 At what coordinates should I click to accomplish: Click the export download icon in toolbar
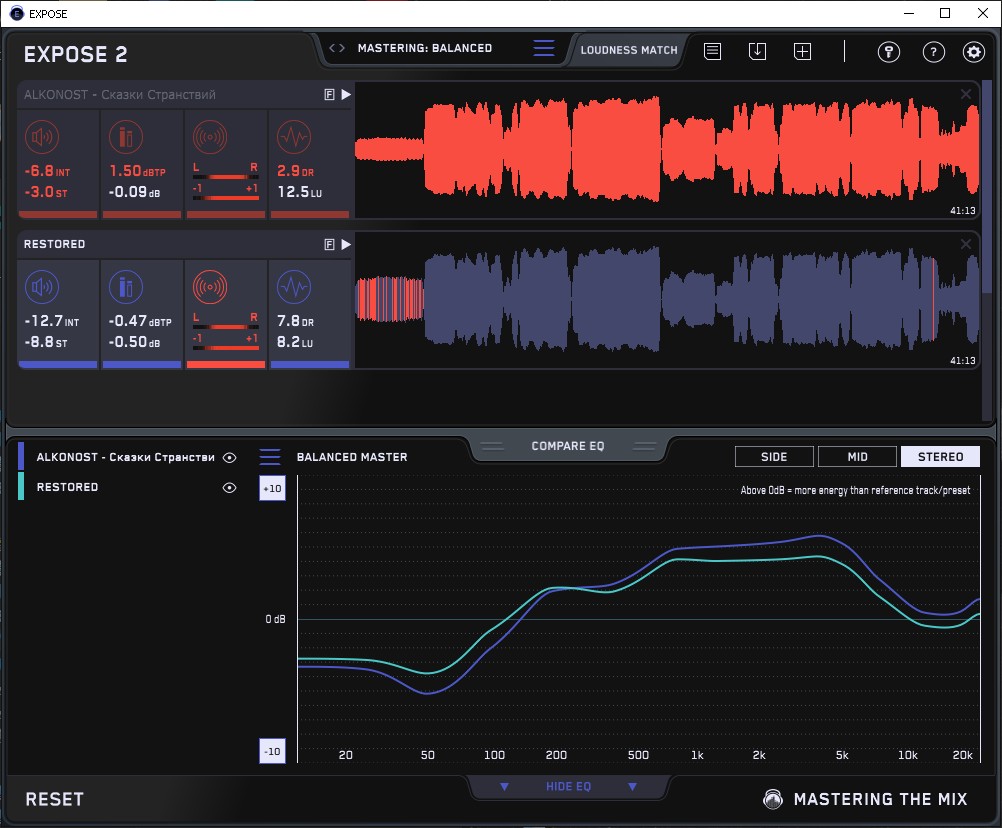(x=757, y=51)
